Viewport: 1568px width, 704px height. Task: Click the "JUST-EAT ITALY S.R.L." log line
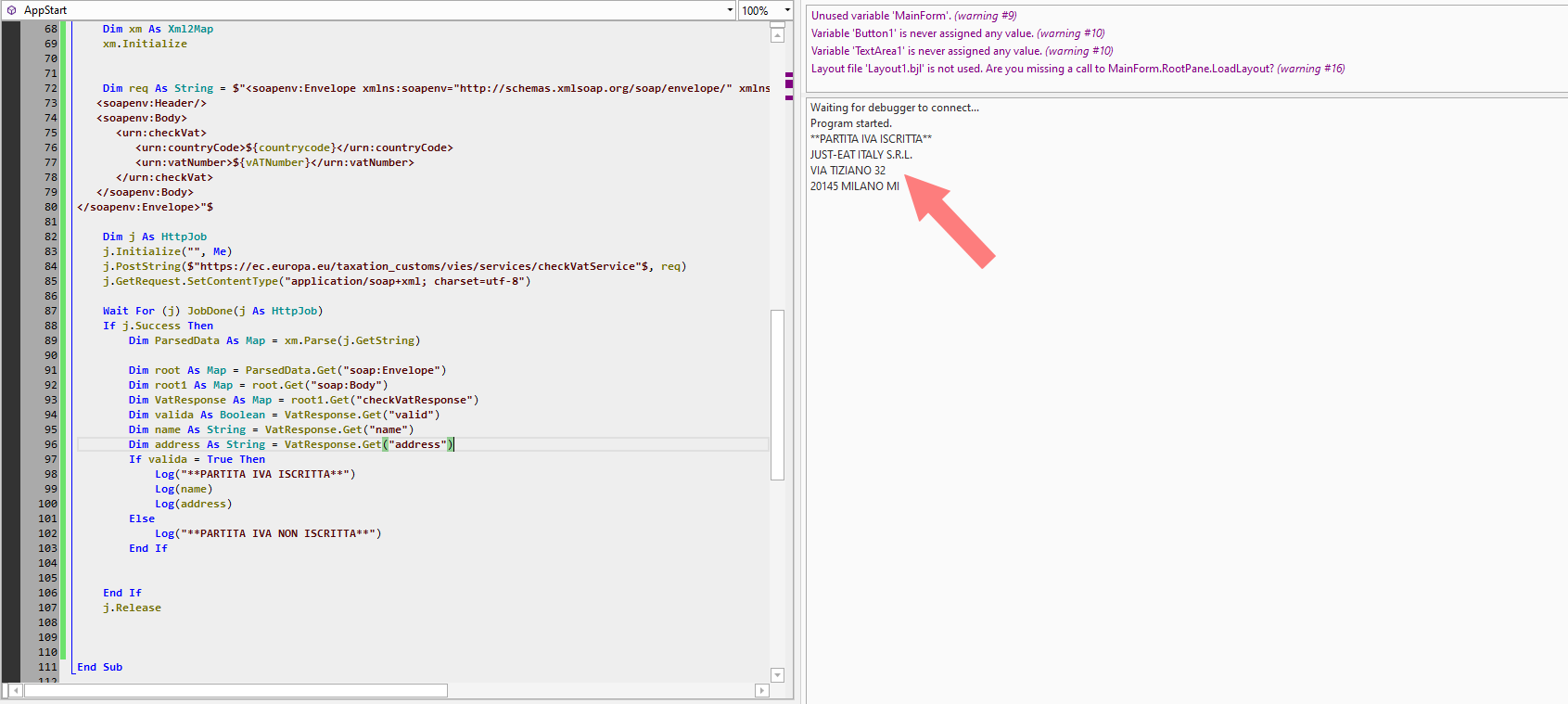coord(861,155)
